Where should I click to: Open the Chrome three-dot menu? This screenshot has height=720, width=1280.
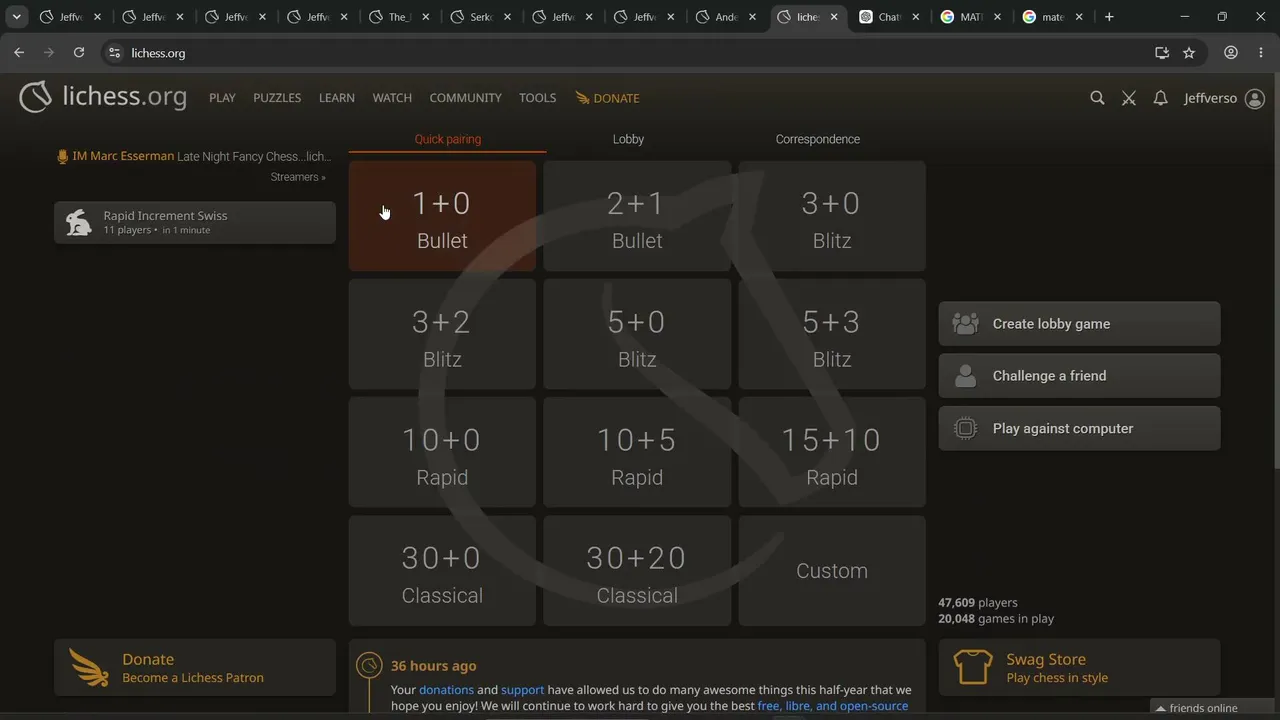pos(1260,53)
